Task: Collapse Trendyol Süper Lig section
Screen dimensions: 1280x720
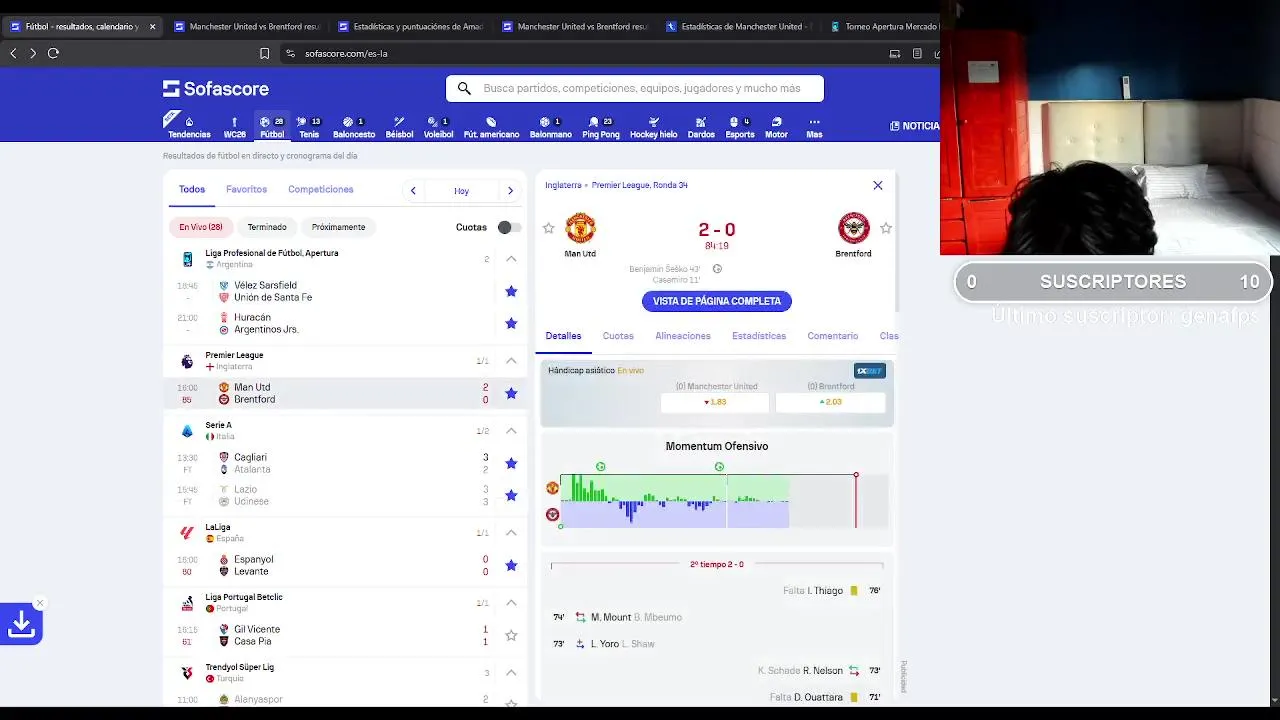Action: (x=511, y=673)
